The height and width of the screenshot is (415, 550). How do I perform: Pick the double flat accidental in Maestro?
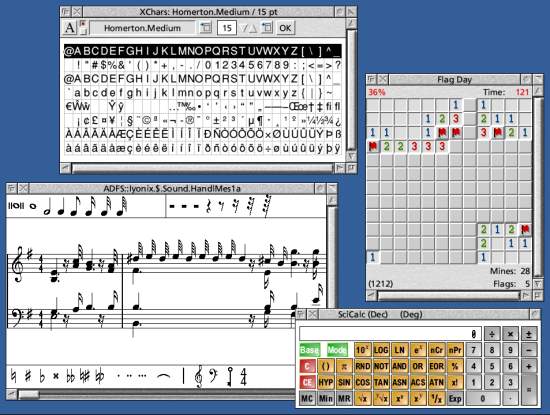click(71, 376)
